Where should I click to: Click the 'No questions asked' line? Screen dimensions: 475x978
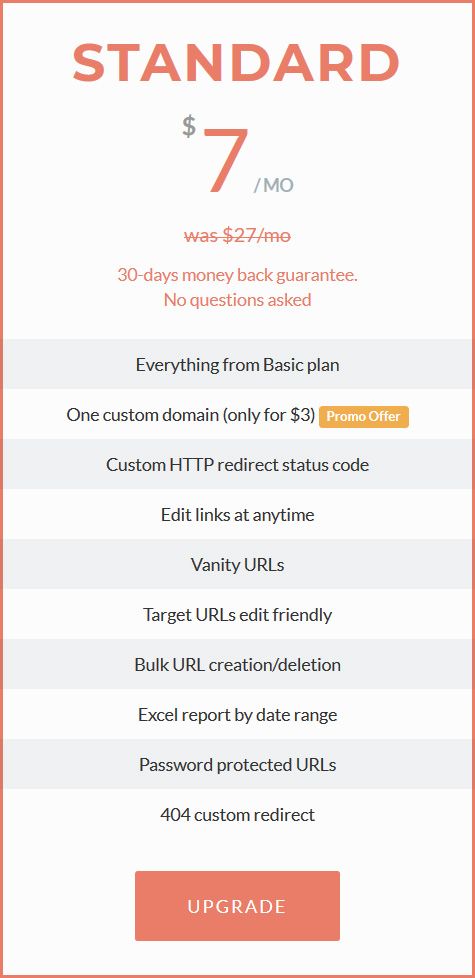(x=238, y=300)
